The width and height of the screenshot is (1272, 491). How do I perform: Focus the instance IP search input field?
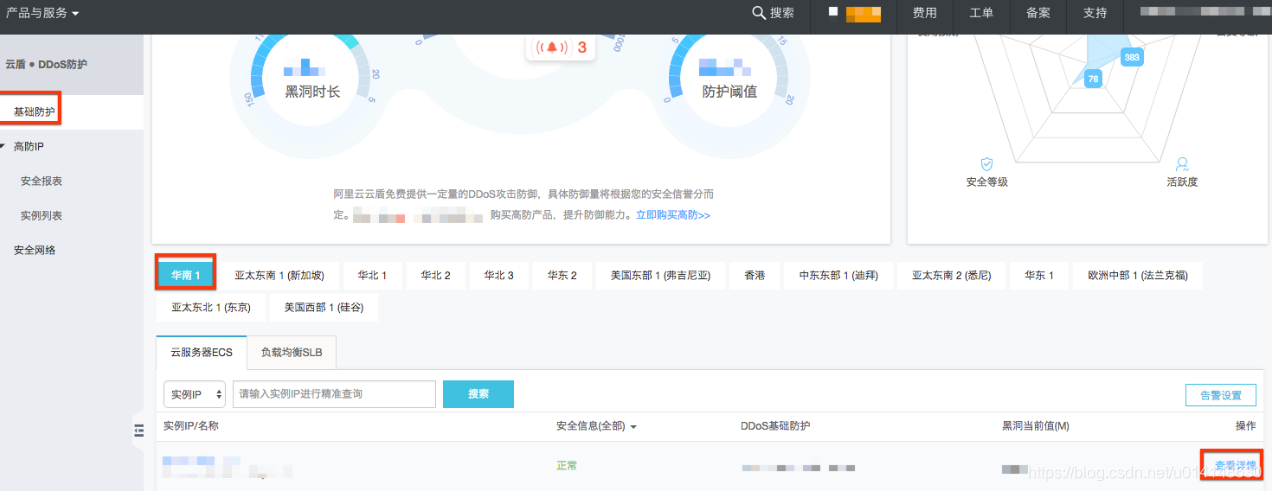pyautogui.click(x=334, y=394)
